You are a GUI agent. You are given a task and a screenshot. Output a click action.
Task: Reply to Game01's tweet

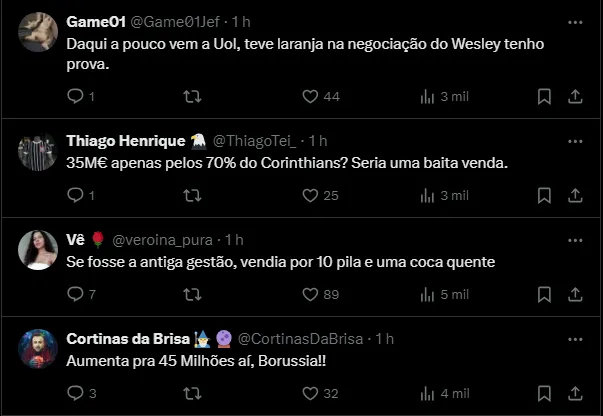(76, 96)
